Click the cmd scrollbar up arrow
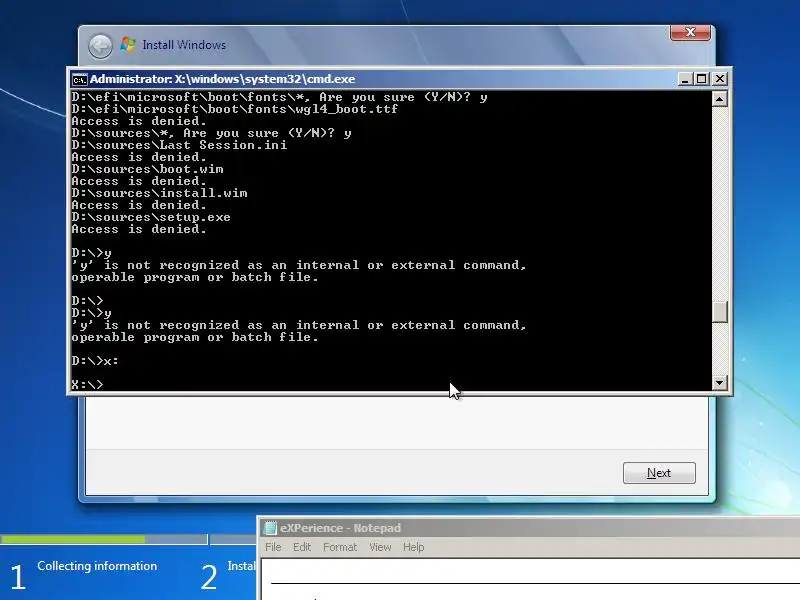 tap(719, 98)
